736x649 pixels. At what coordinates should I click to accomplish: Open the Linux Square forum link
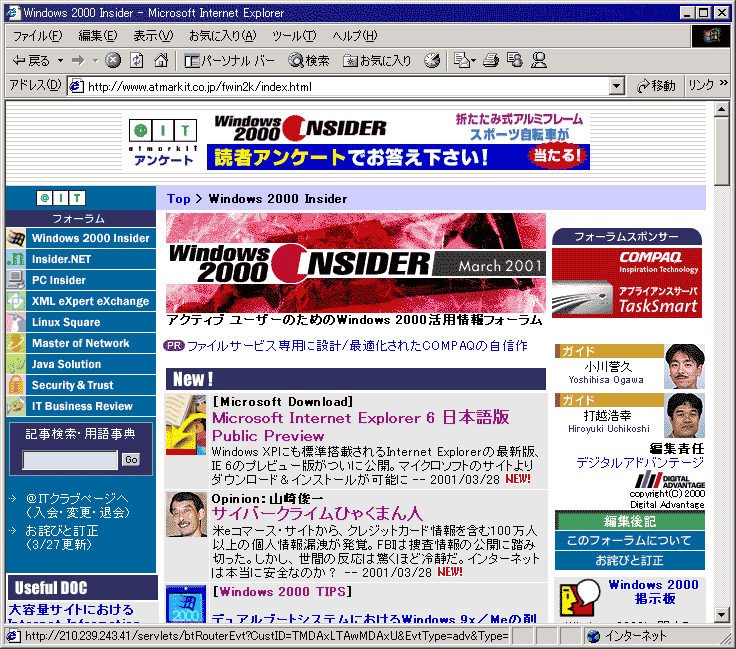(66, 322)
